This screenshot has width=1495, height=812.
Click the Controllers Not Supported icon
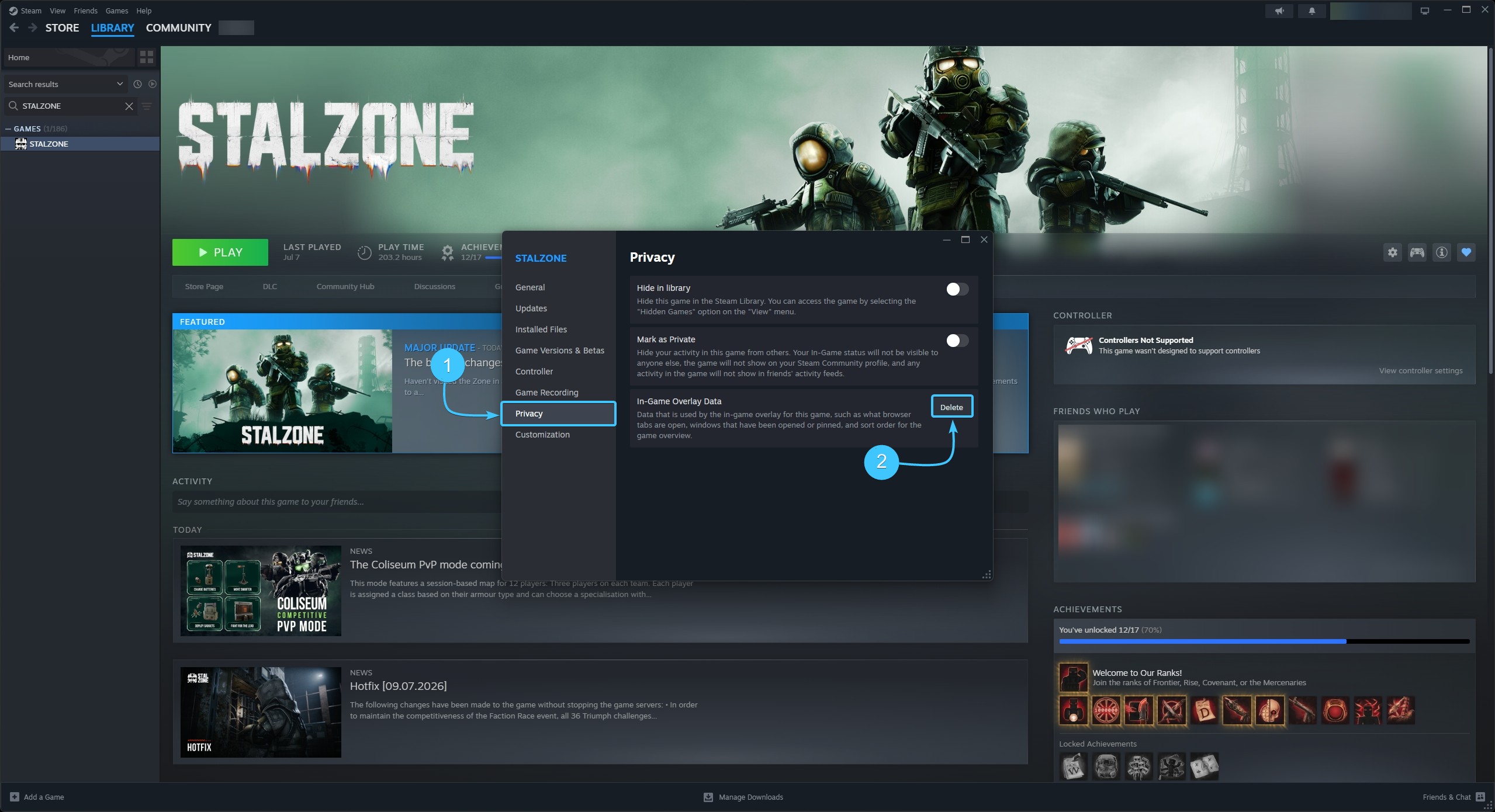1079,346
